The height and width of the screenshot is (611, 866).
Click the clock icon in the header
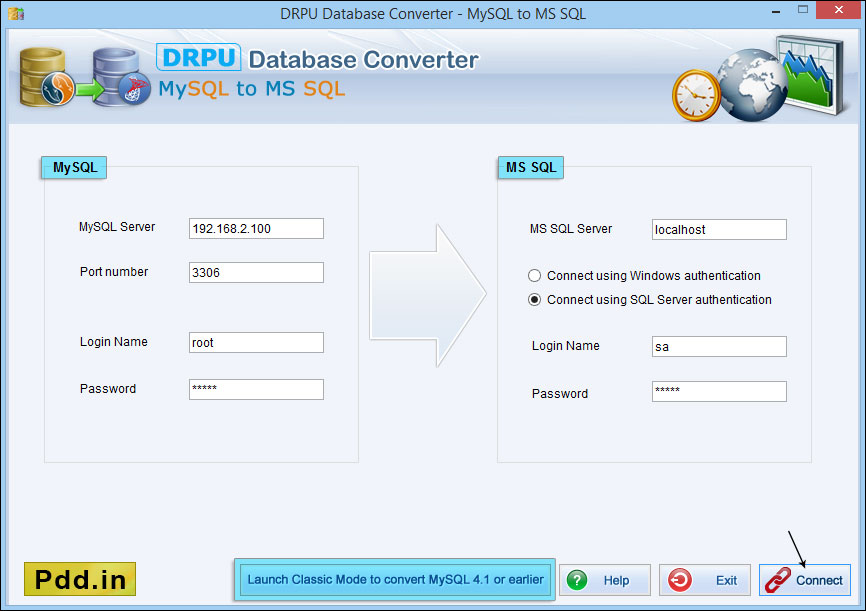pos(696,96)
